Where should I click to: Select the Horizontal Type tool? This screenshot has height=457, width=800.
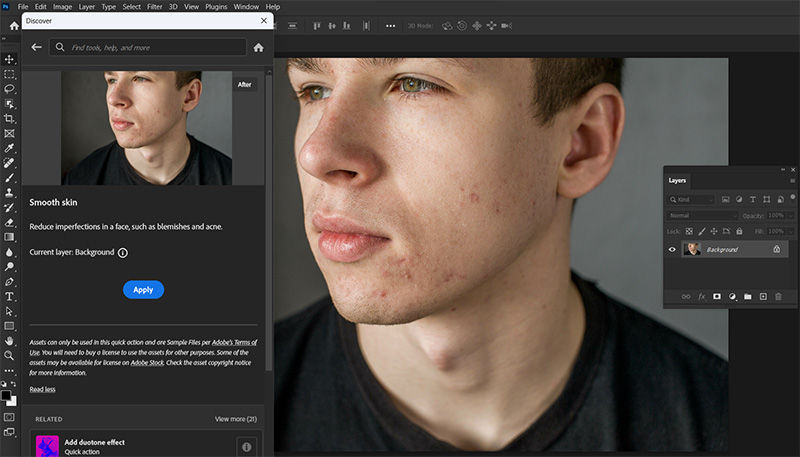coord(10,296)
